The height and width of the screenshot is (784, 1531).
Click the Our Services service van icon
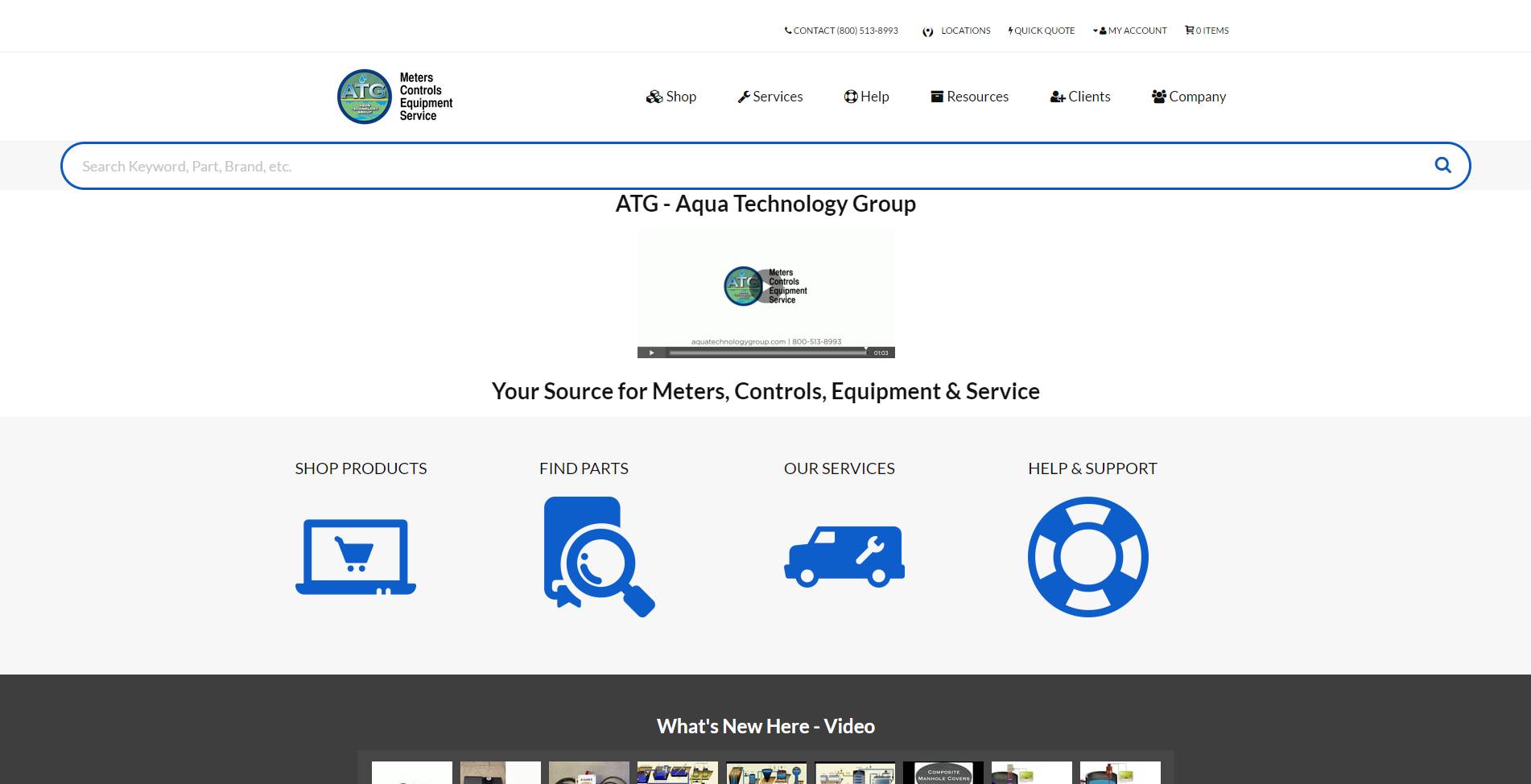[x=844, y=556]
